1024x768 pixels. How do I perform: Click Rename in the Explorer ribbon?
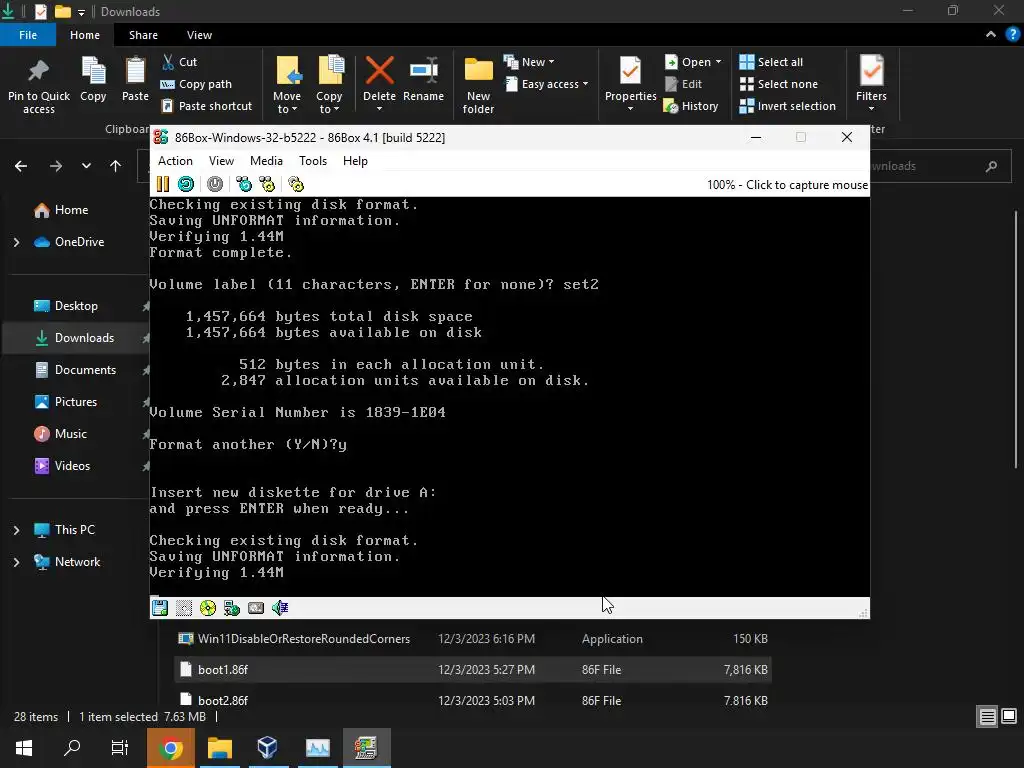click(x=423, y=80)
